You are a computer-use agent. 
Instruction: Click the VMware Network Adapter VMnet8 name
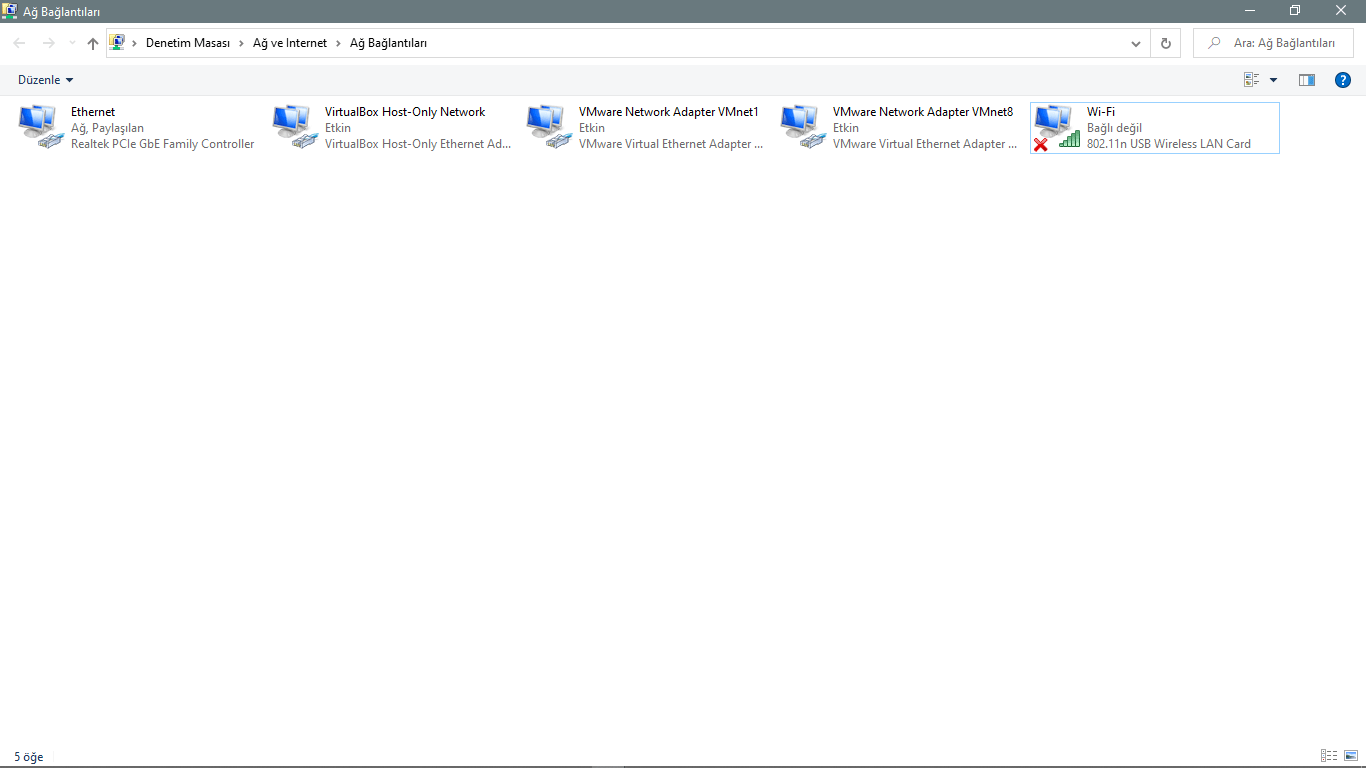tap(923, 112)
